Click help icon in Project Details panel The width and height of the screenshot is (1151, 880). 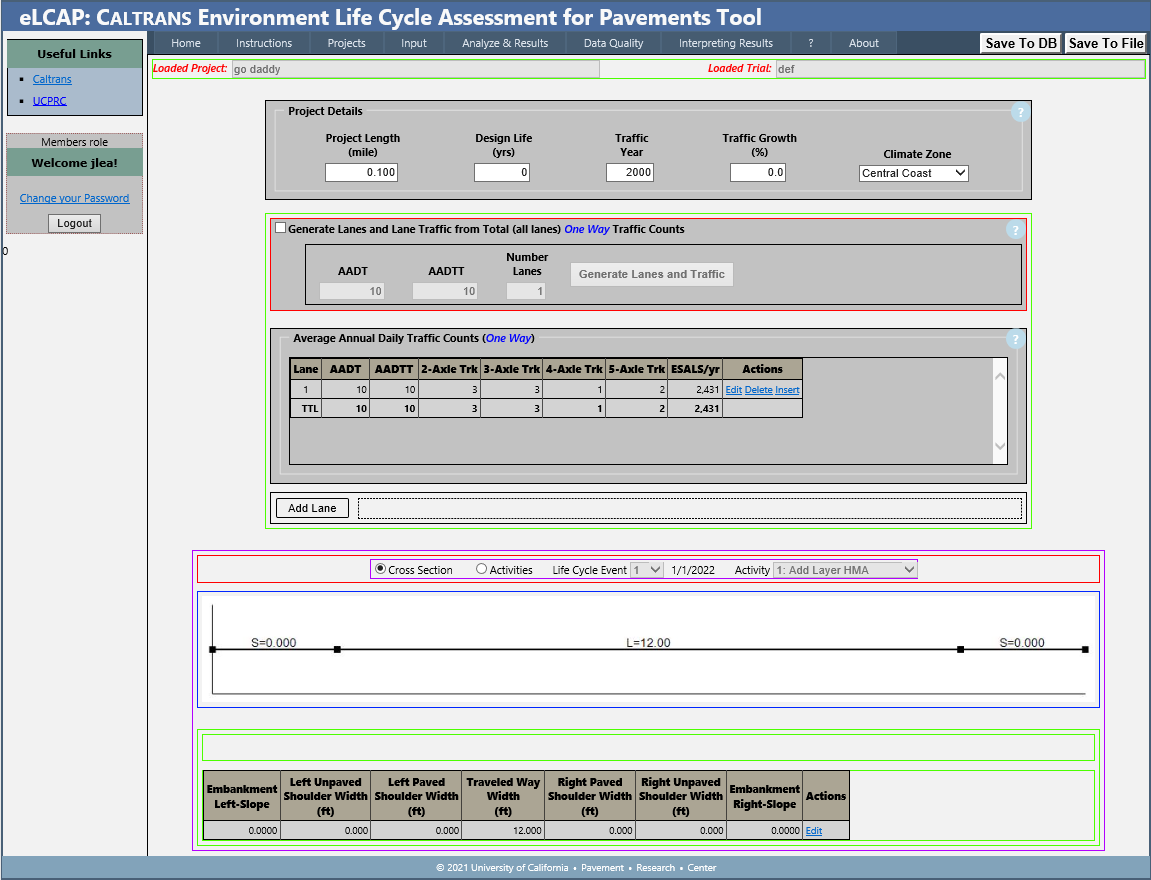[1019, 112]
